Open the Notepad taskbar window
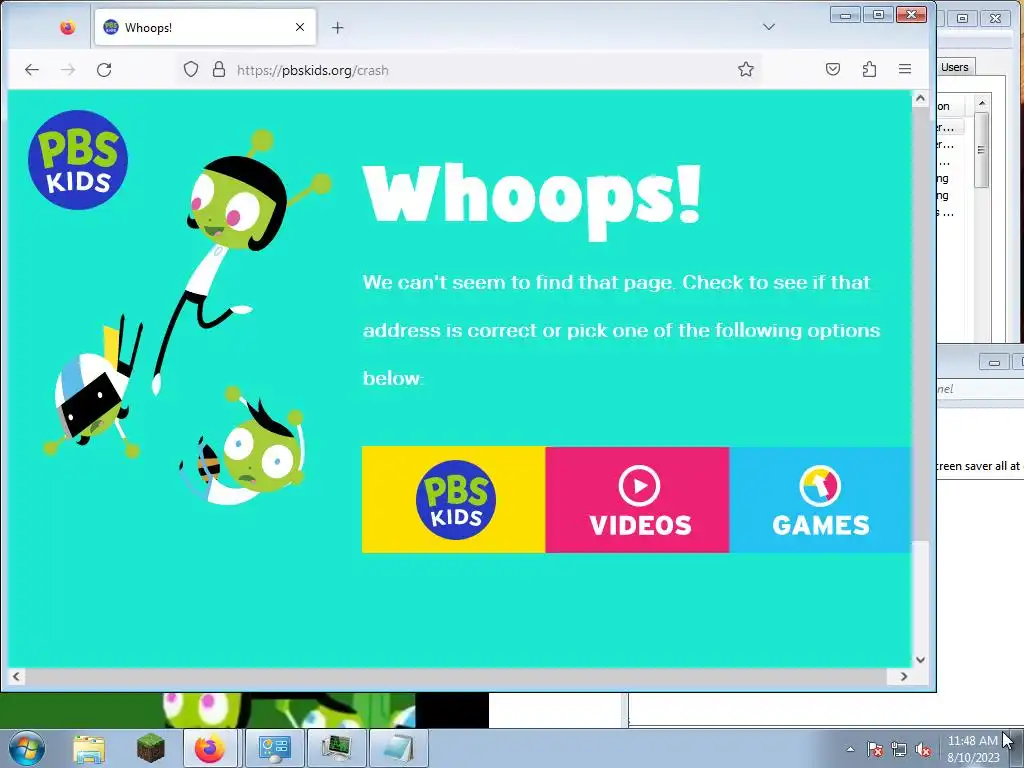Screen dimensions: 1024x768 (399, 748)
